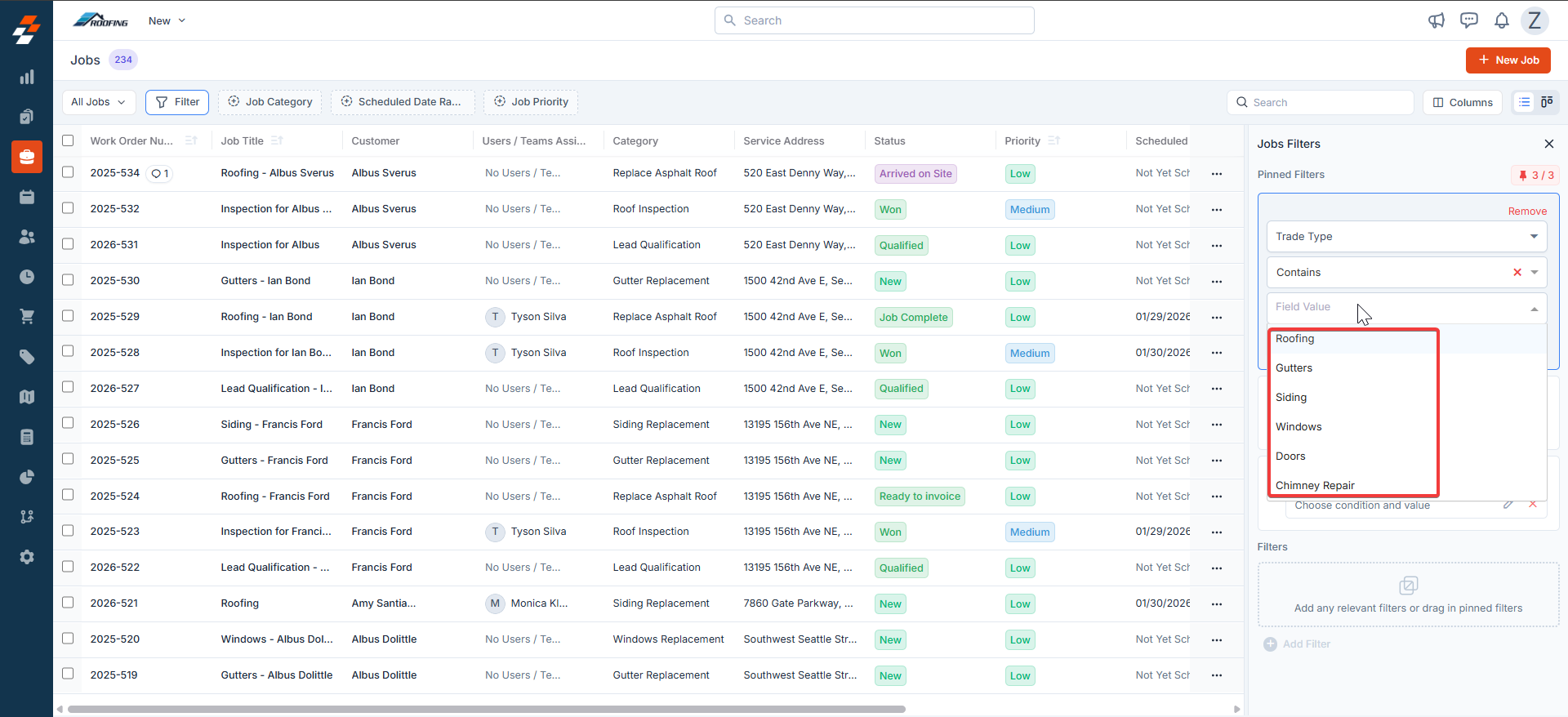Image resolution: width=1568 pixels, height=717 pixels.
Task: Toggle the select-all jobs checkbox in header
Action: 68,140
